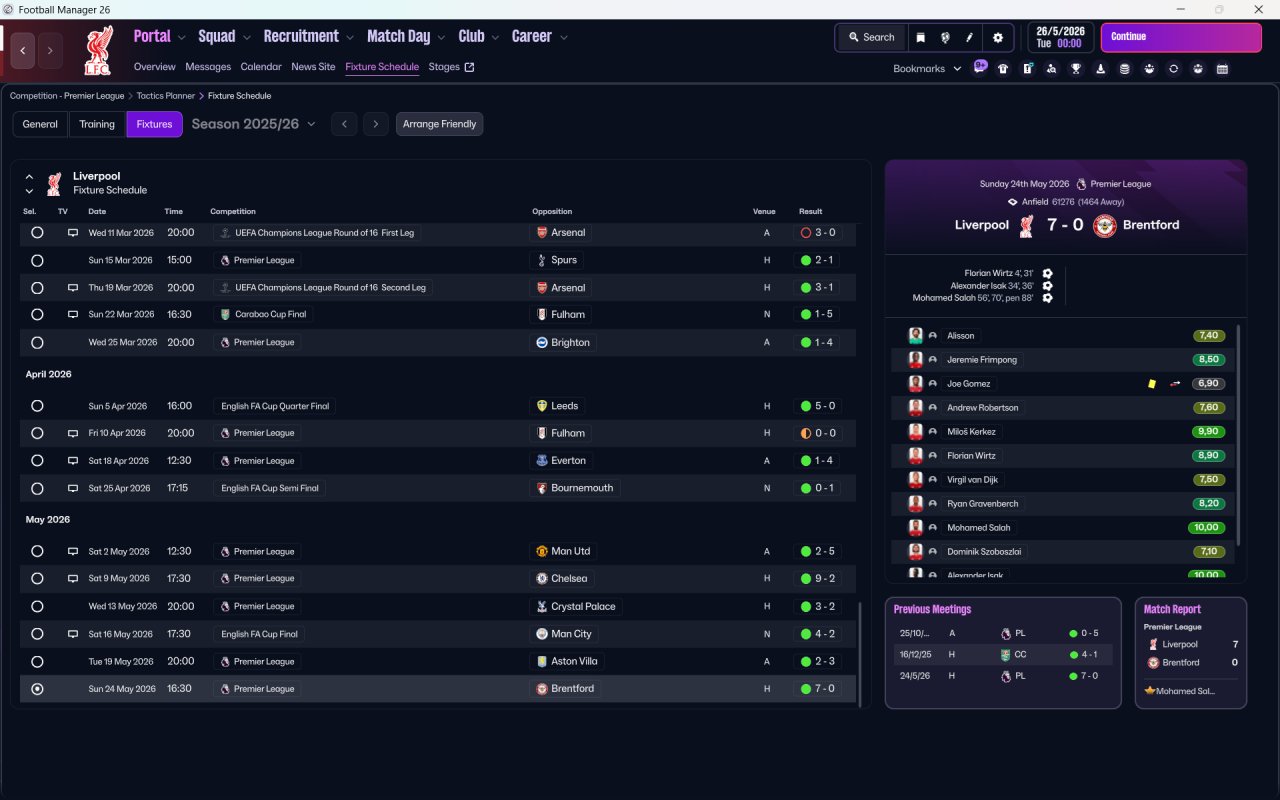This screenshot has width=1280, height=800.
Task: Click the circular arrows shortcut icon
Action: [x=1173, y=69]
